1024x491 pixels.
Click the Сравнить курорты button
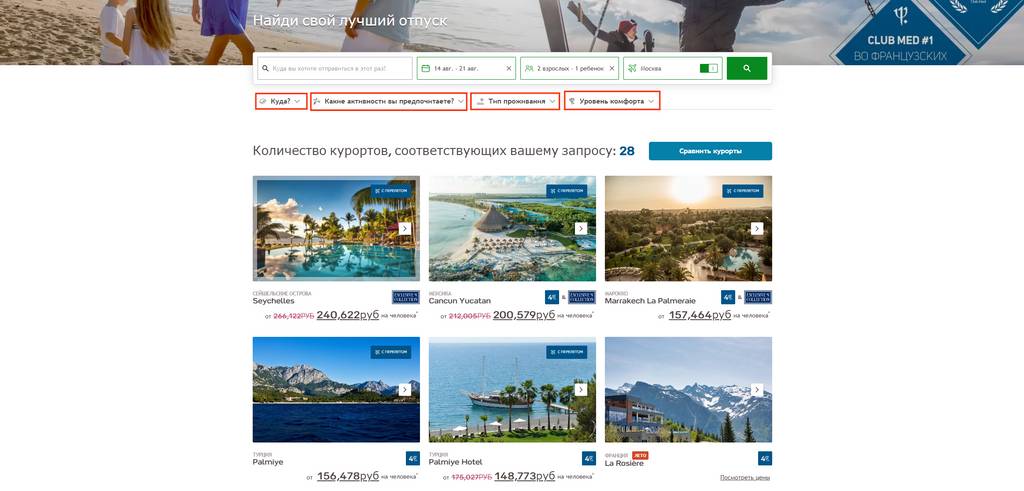coord(710,151)
